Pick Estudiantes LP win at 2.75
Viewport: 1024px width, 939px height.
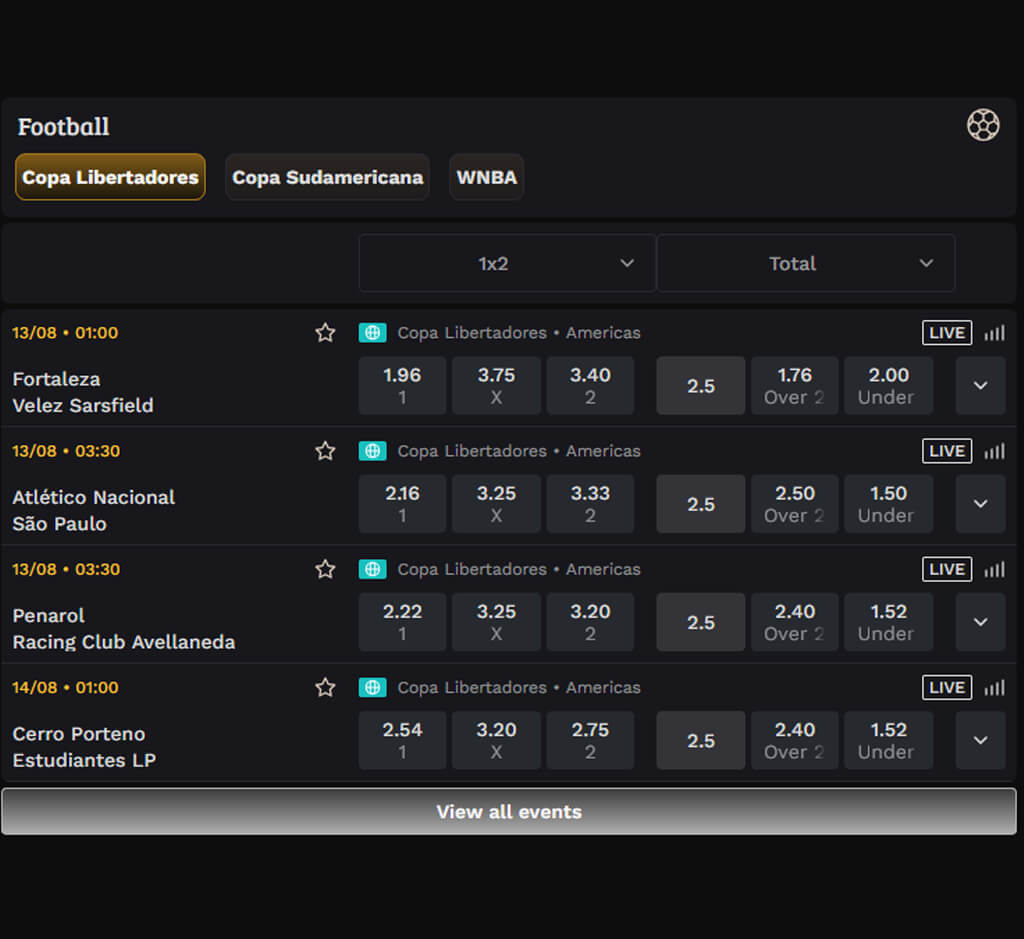(590, 740)
